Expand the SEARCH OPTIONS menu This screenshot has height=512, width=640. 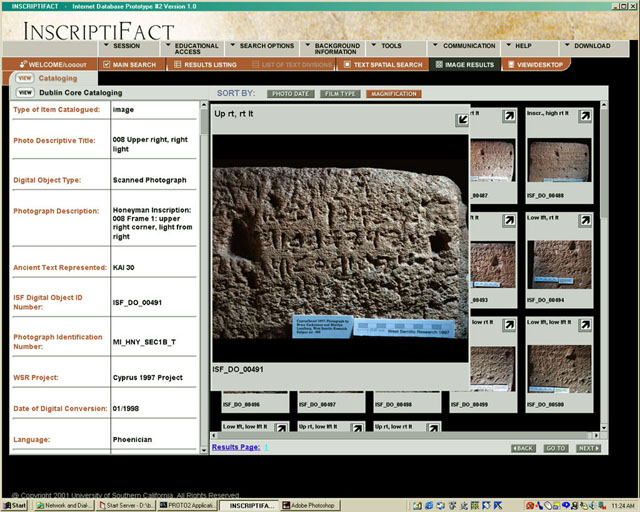point(262,46)
